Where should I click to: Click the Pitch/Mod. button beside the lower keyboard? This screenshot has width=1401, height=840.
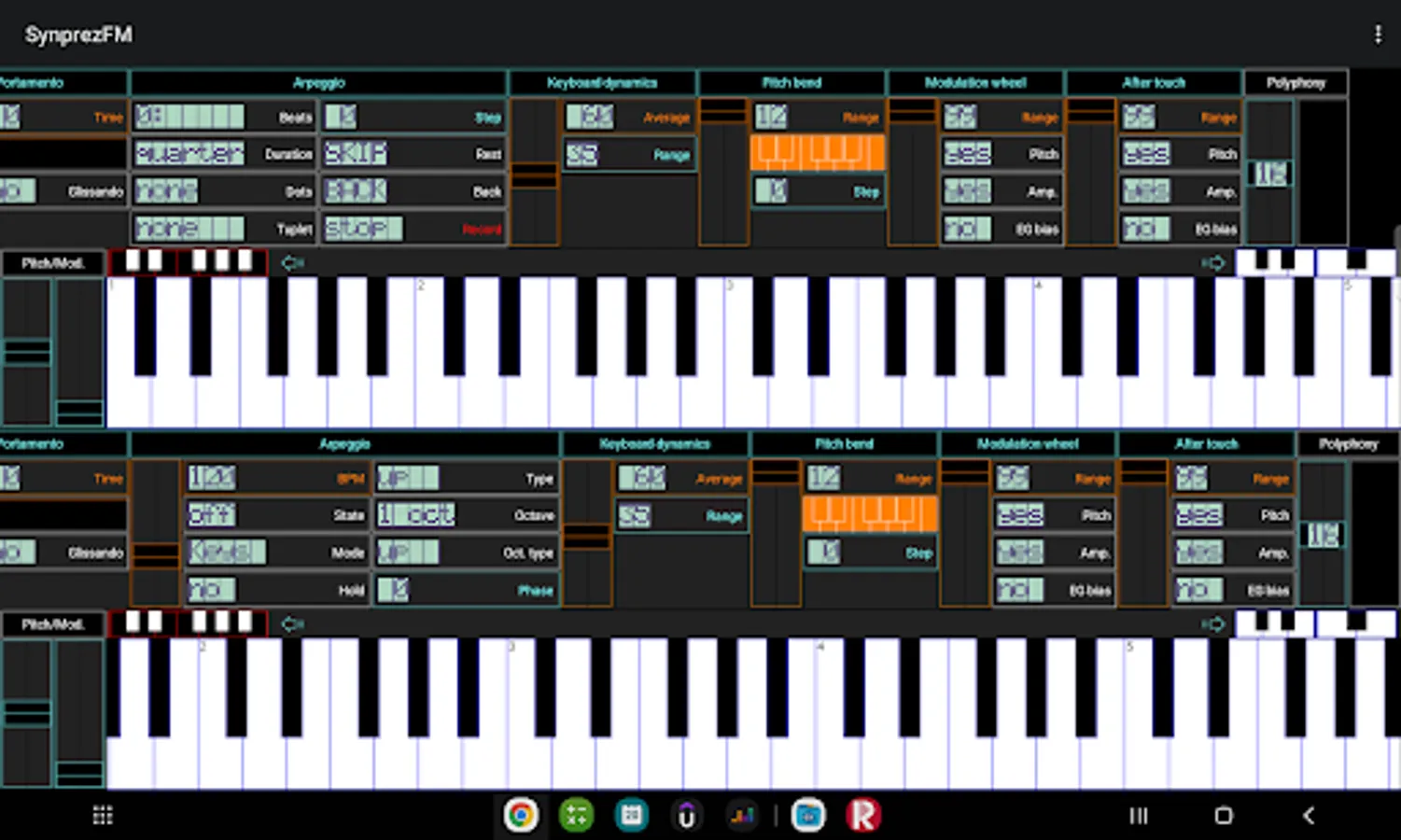click(53, 624)
